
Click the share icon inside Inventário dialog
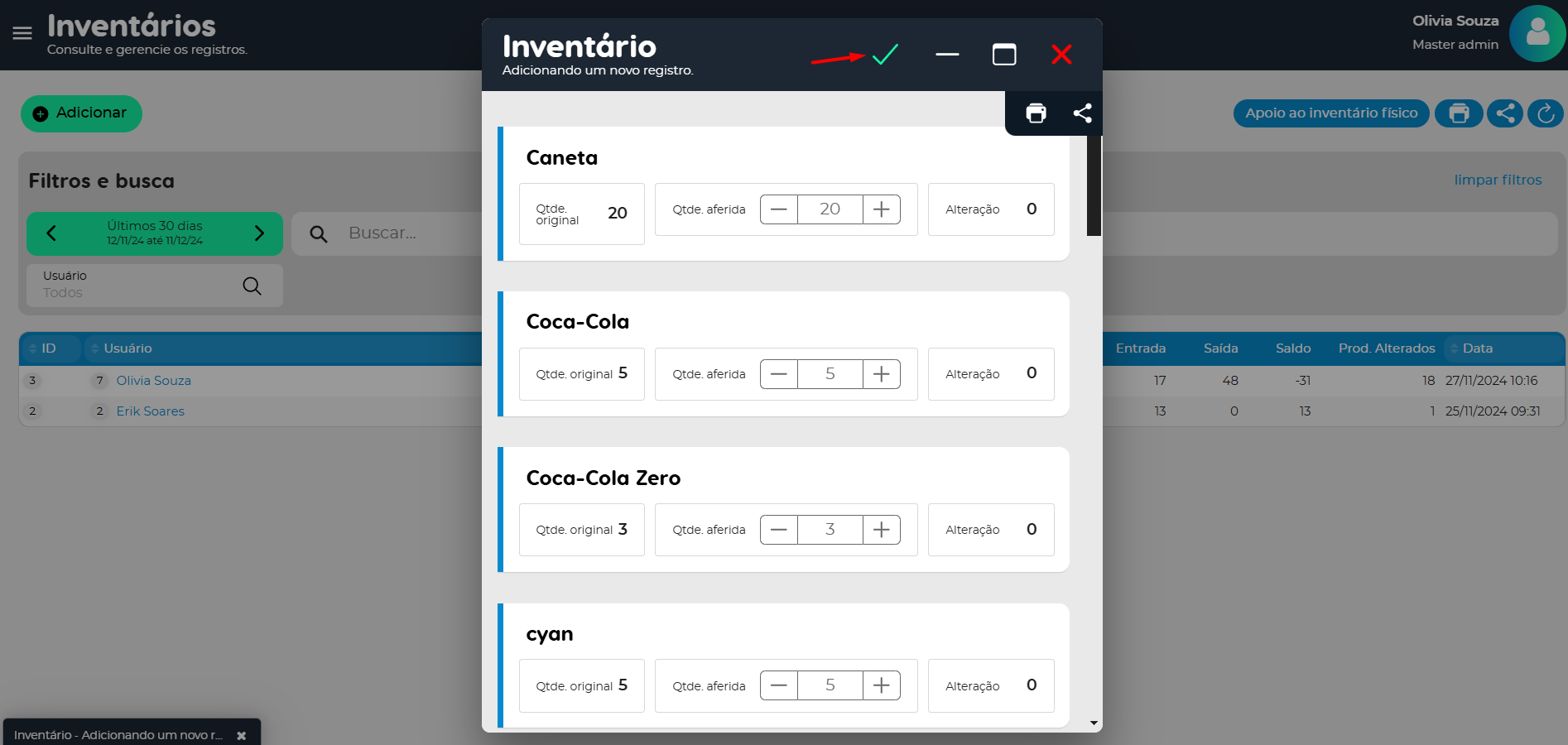(x=1082, y=113)
